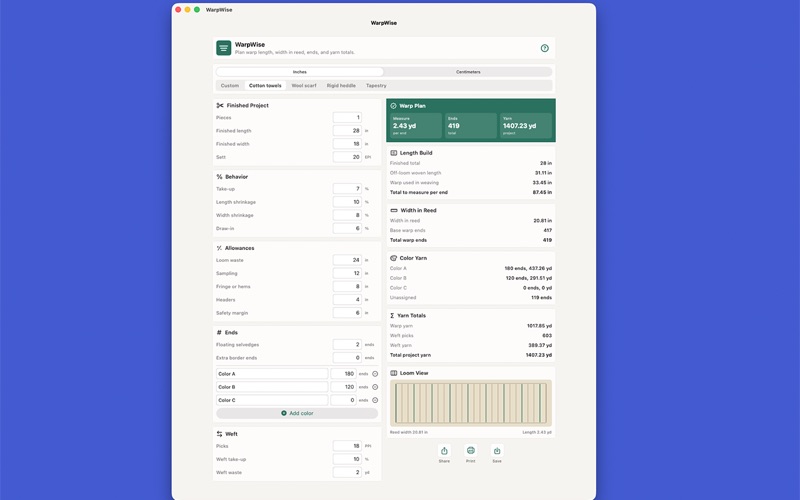Select the Tapestry preset tab

[376, 86]
